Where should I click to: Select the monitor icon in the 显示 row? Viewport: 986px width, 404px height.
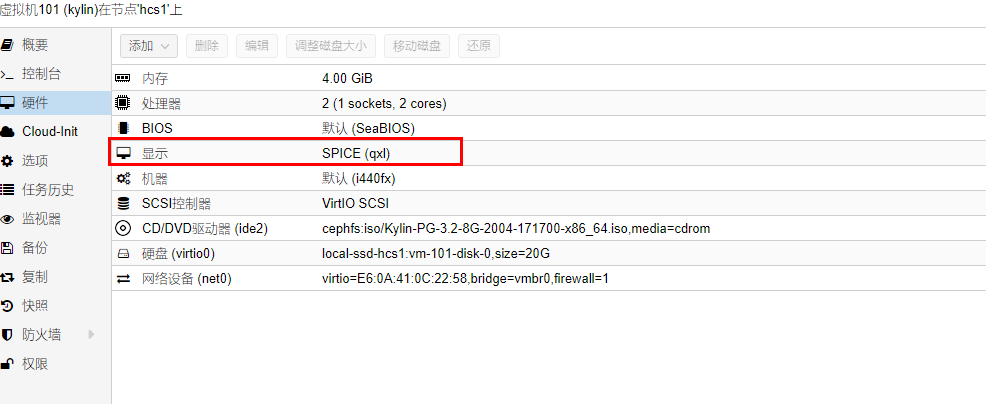[x=123, y=153]
